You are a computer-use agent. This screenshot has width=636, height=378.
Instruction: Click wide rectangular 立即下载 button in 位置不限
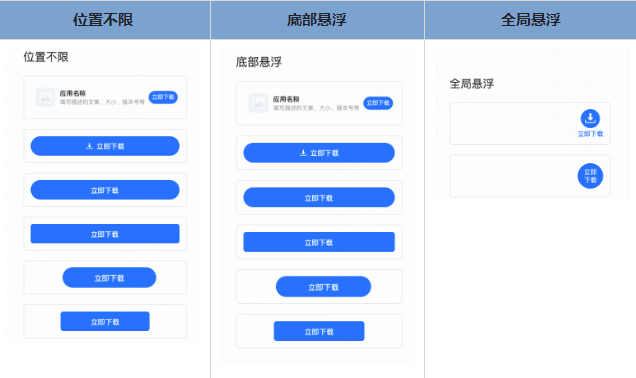105,234
